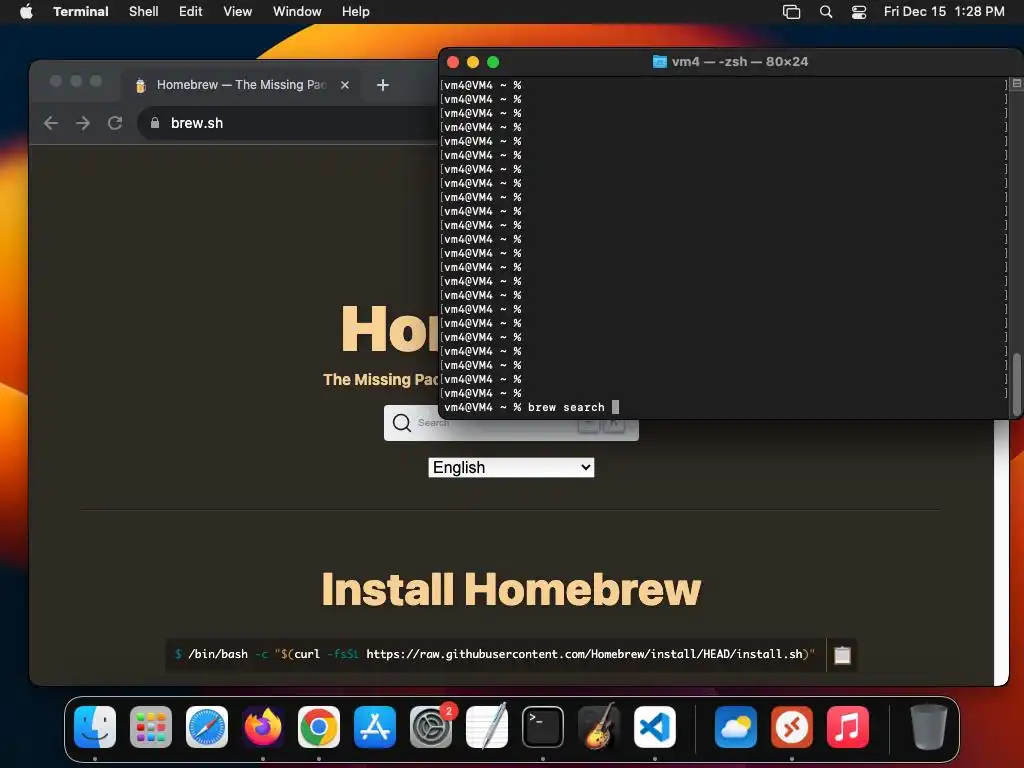This screenshot has height=768, width=1024.
Task: Open the Apple menu
Action: [26, 11]
